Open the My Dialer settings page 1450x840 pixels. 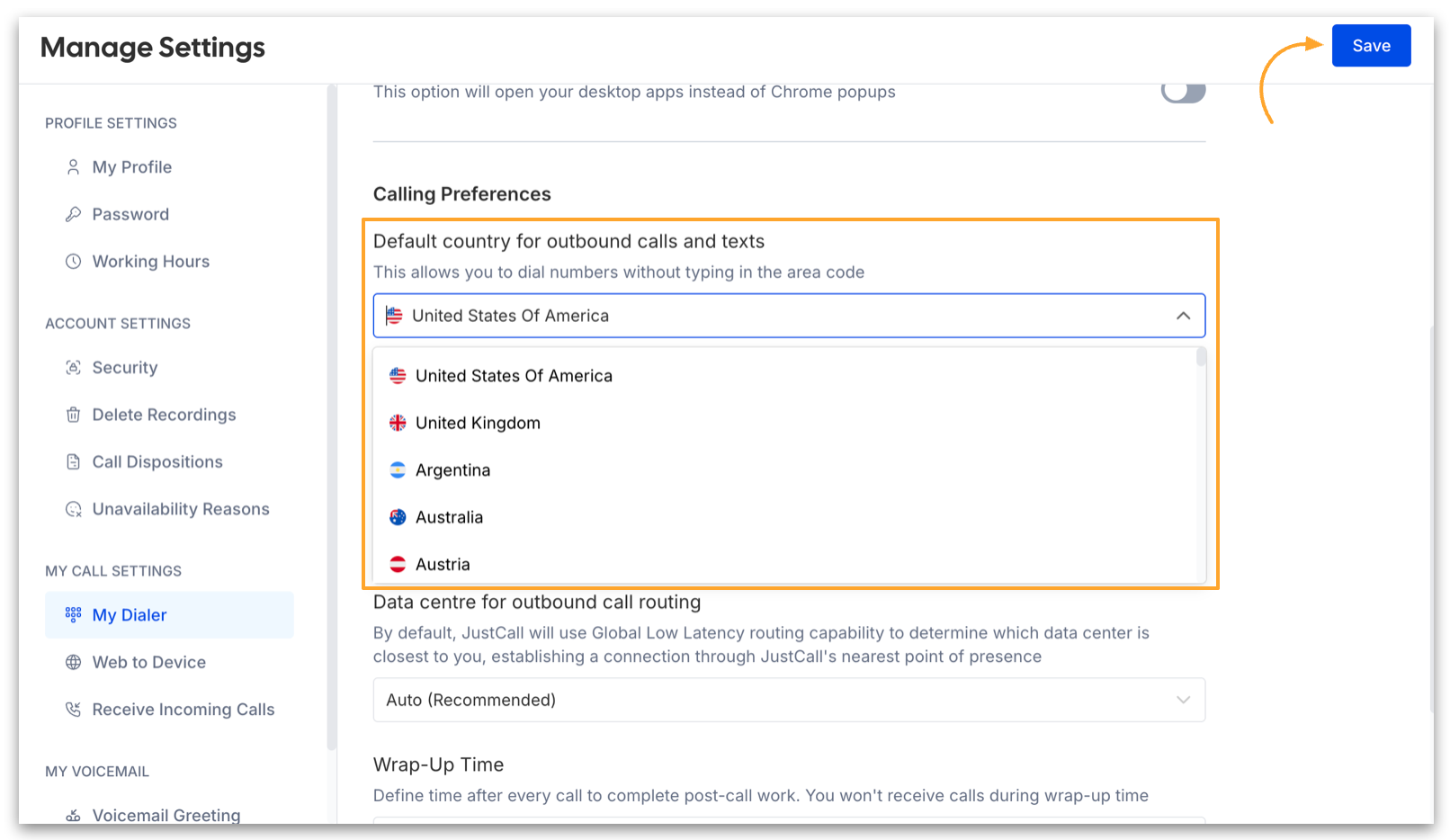coord(130,615)
